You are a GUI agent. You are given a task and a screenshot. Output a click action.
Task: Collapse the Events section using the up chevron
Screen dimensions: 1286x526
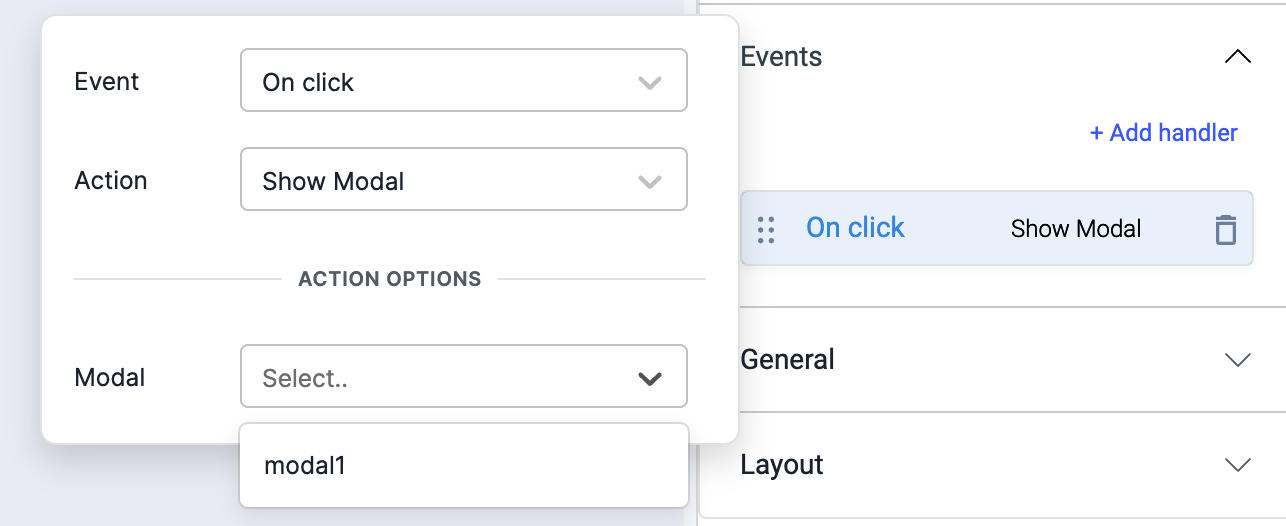(x=1237, y=57)
